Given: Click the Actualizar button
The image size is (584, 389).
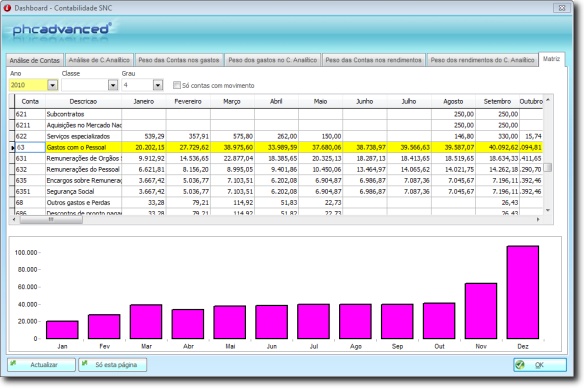Looking at the screenshot, I should click(x=41, y=365).
